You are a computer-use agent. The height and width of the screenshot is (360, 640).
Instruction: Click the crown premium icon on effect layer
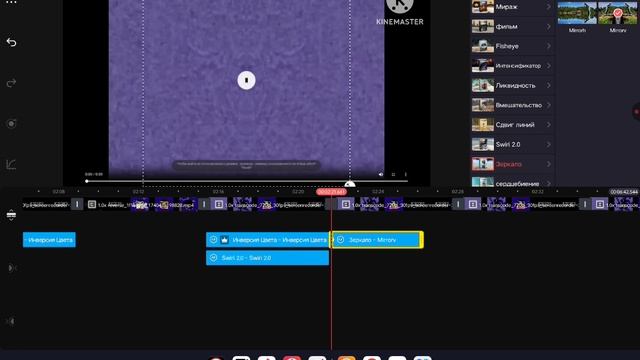click(x=224, y=240)
